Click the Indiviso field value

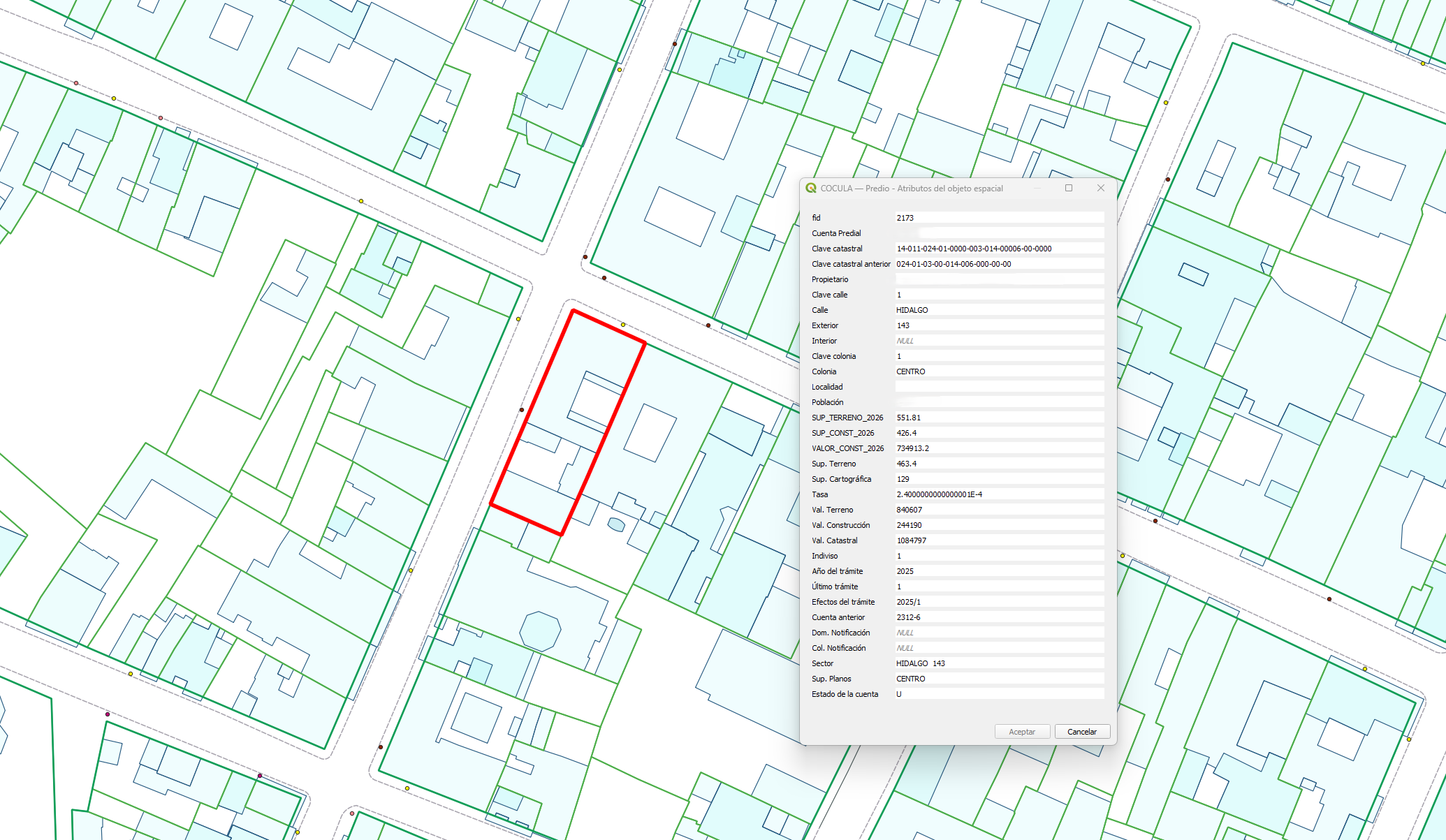(x=999, y=556)
